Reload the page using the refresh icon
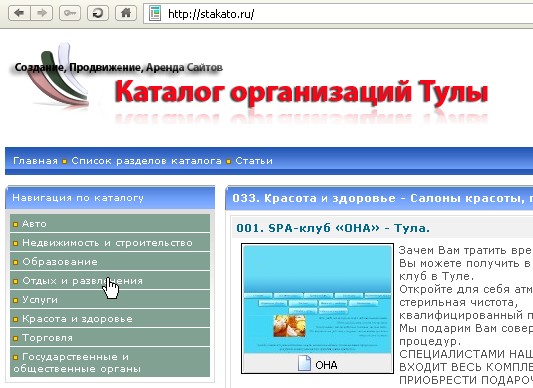 (x=98, y=14)
